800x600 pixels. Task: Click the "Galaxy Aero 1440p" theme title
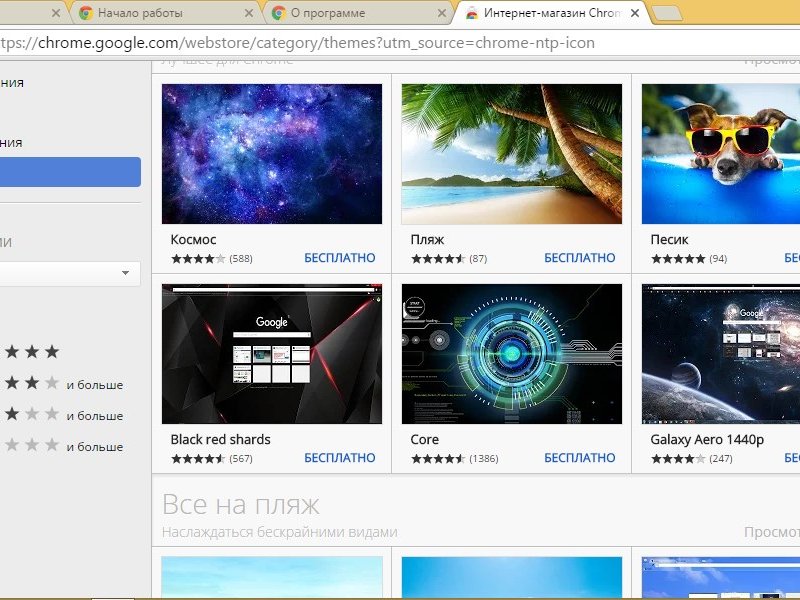tap(707, 439)
